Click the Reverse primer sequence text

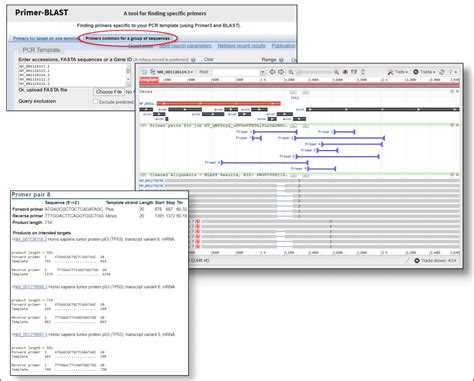pos(74,216)
